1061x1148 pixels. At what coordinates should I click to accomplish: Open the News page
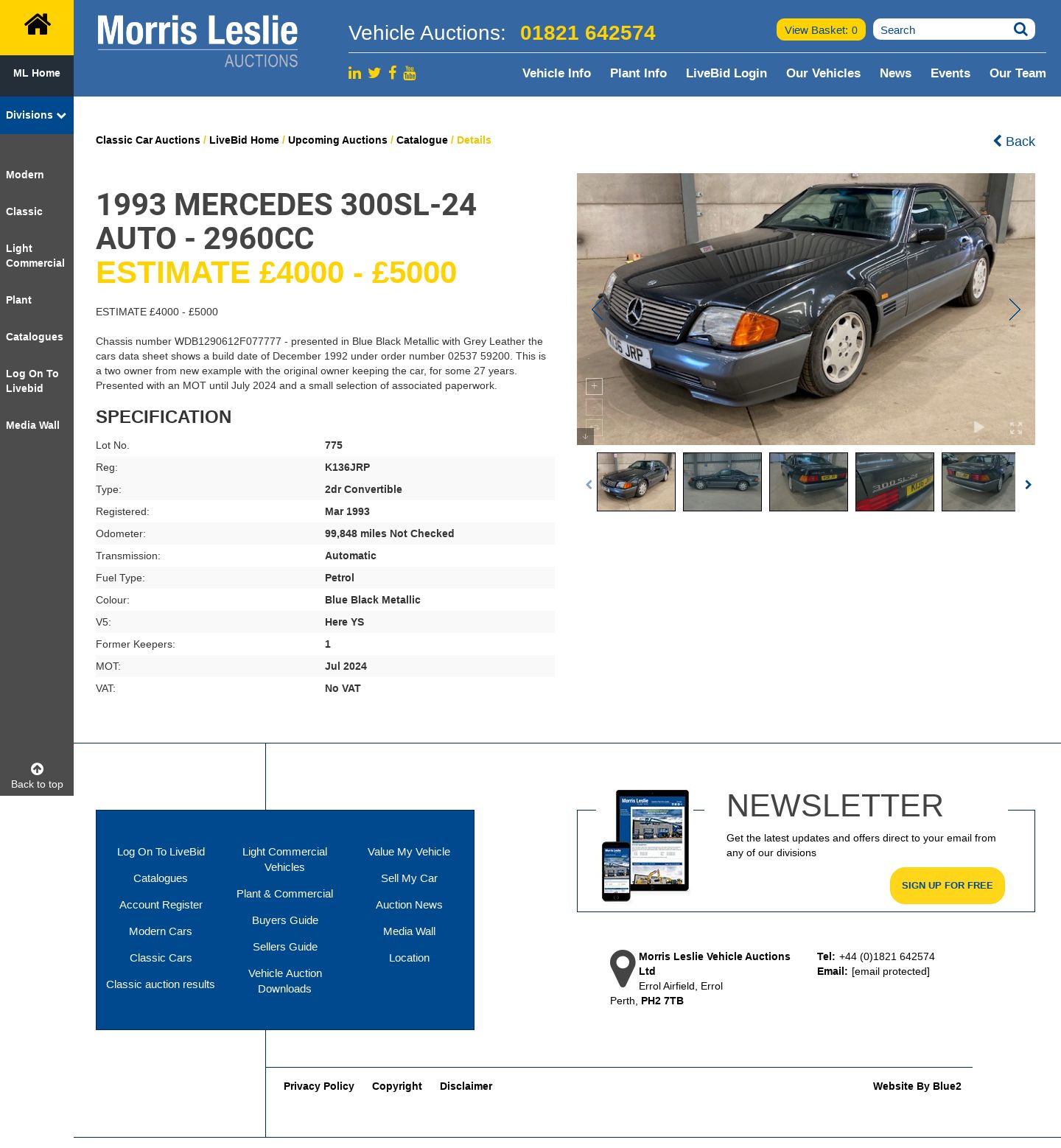pos(895,73)
